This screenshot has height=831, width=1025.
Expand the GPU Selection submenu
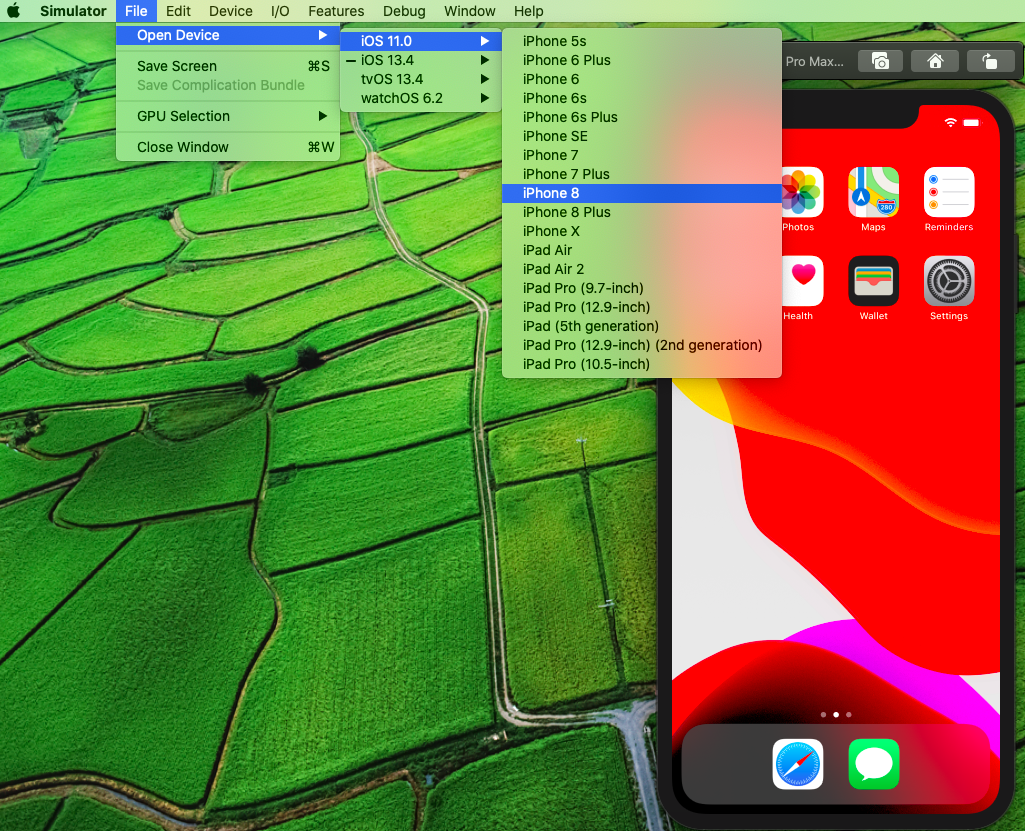click(228, 116)
